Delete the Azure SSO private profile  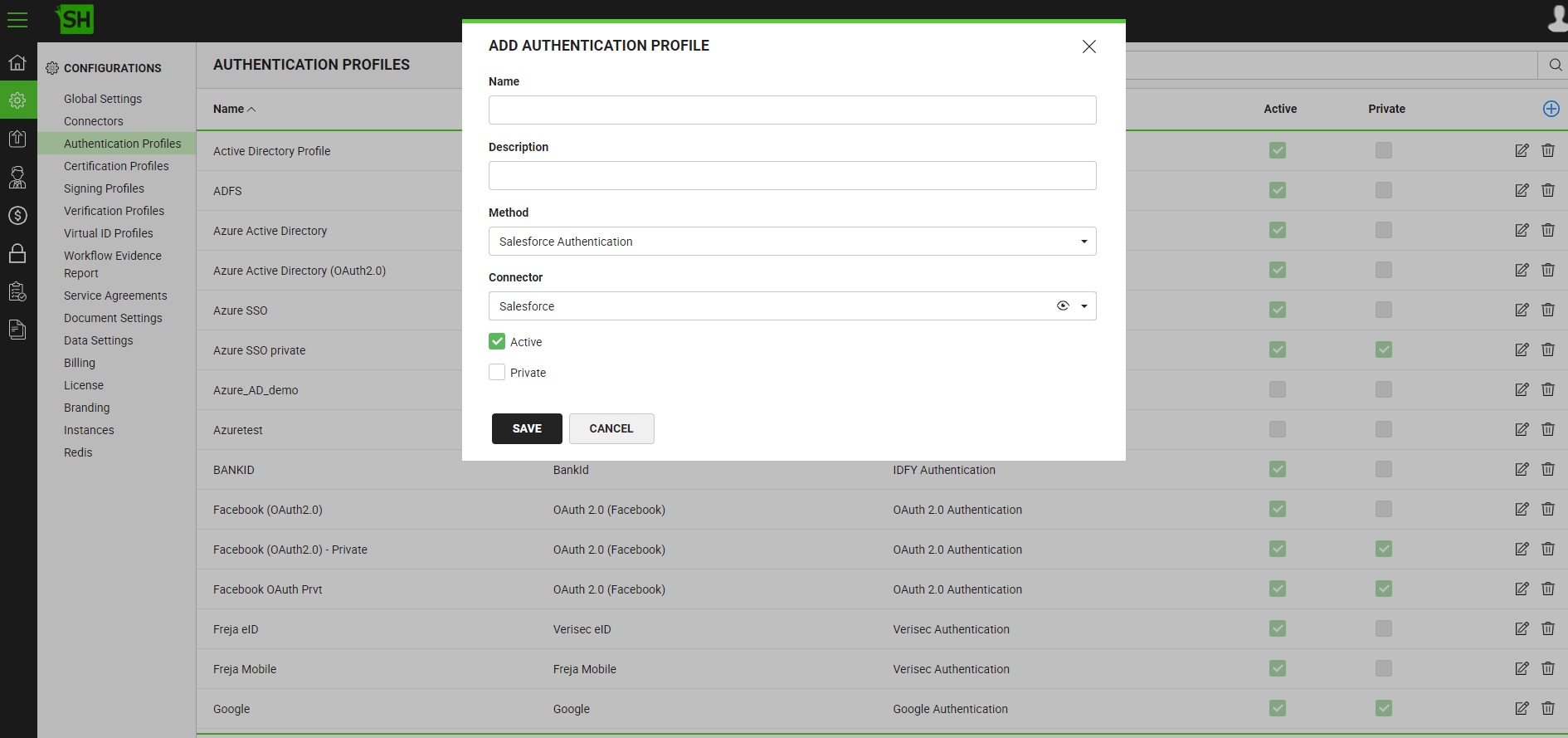click(1548, 349)
